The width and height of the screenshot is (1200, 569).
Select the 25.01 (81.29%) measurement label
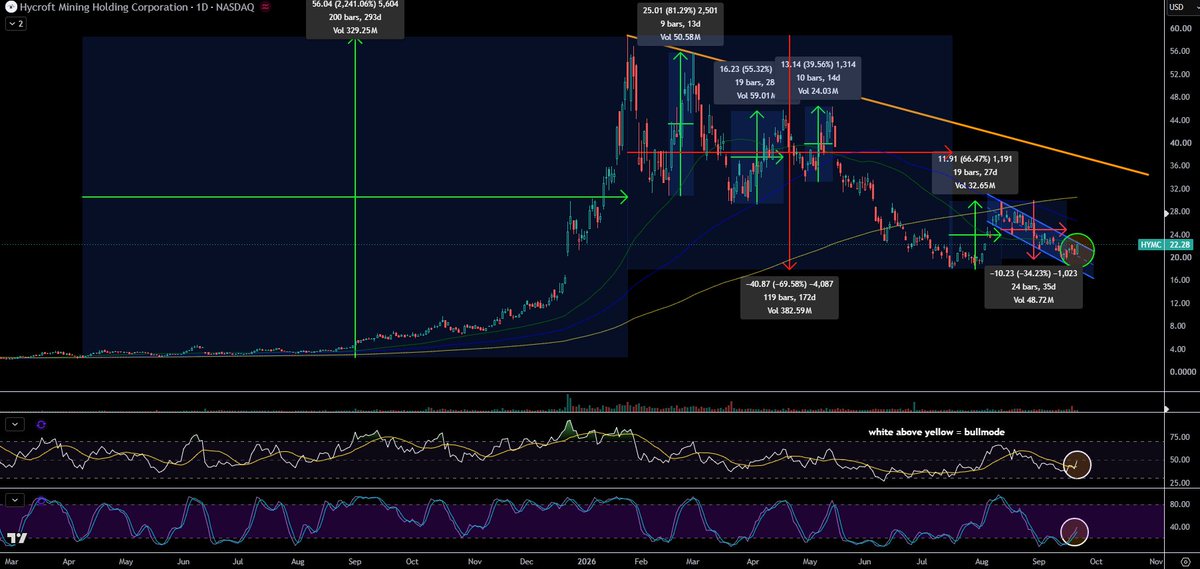[681, 24]
